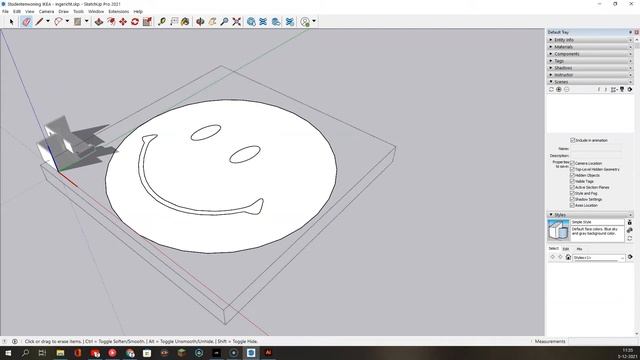This screenshot has width=640, height=360.
Task: Click the Zoom Extents tool
Action: click(x=237, y=22)
